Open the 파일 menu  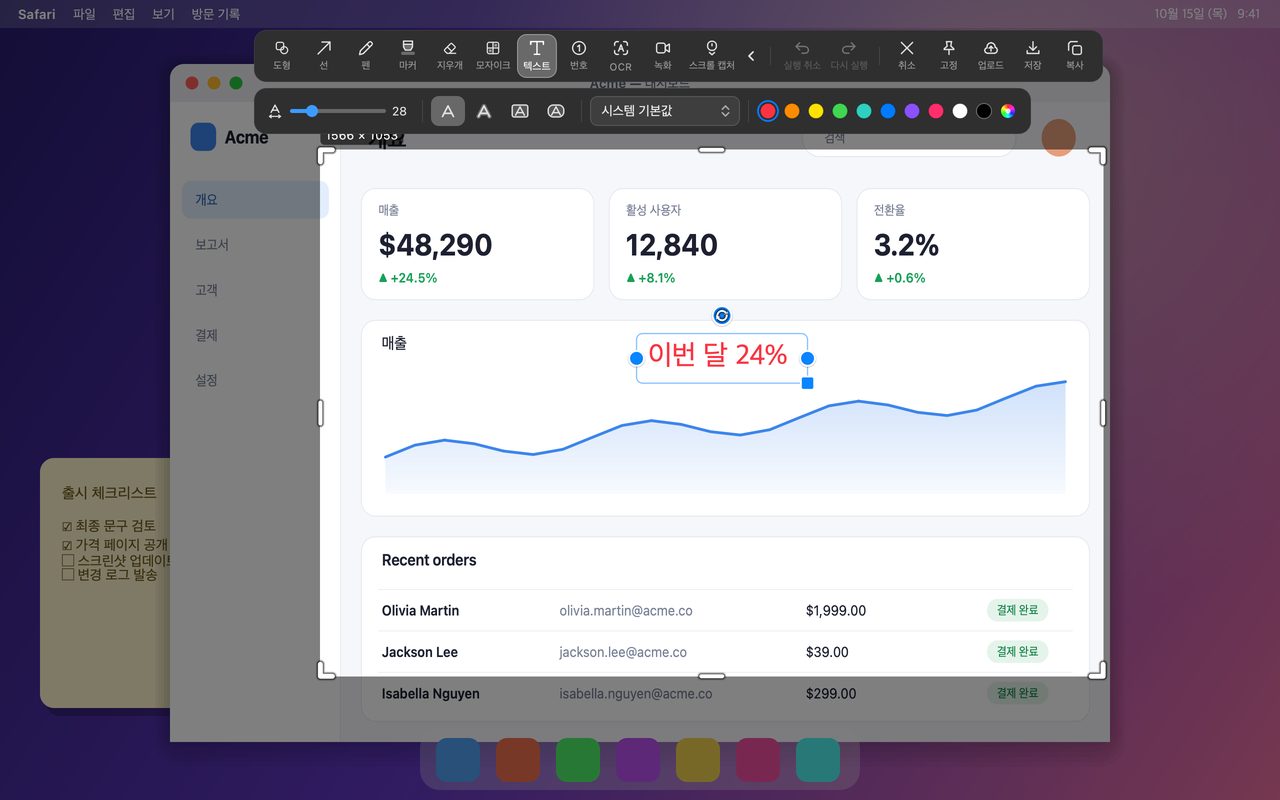(x=84, y=14)
